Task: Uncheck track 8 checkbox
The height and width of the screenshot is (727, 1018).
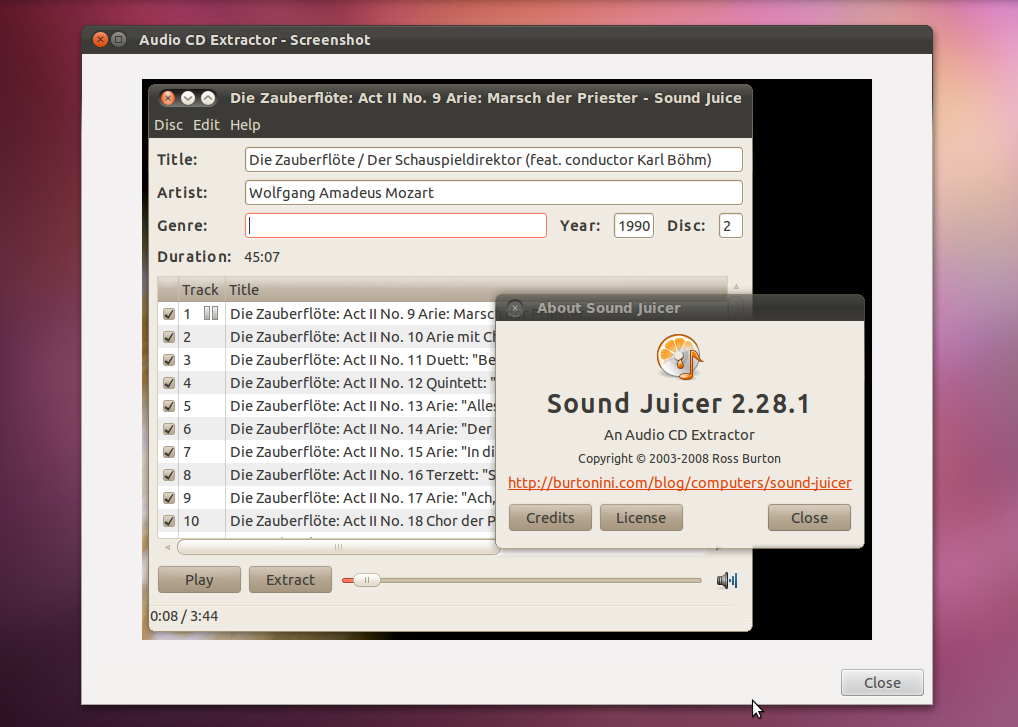Action: pyautogui.click(x=169, y=475)
